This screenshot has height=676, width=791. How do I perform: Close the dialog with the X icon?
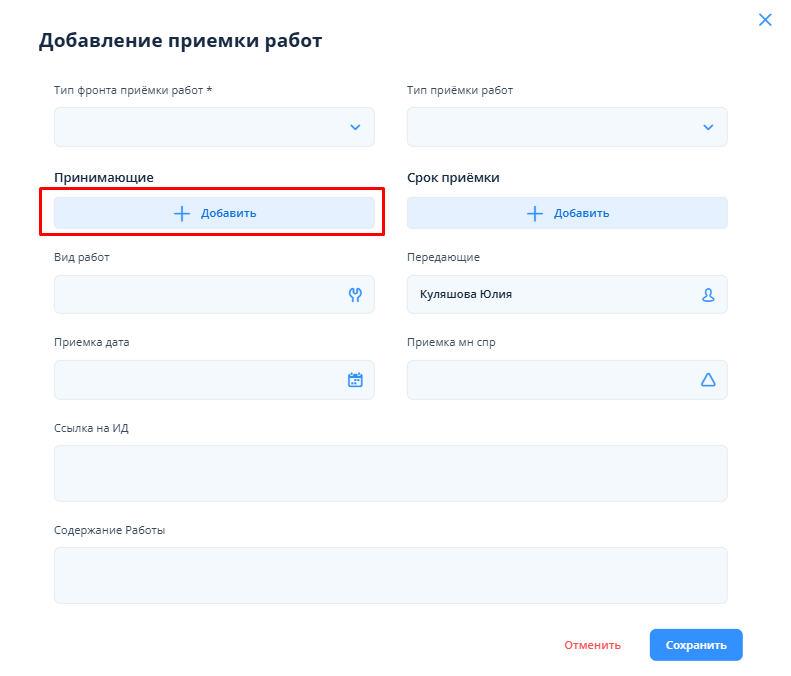click(765, 20)
